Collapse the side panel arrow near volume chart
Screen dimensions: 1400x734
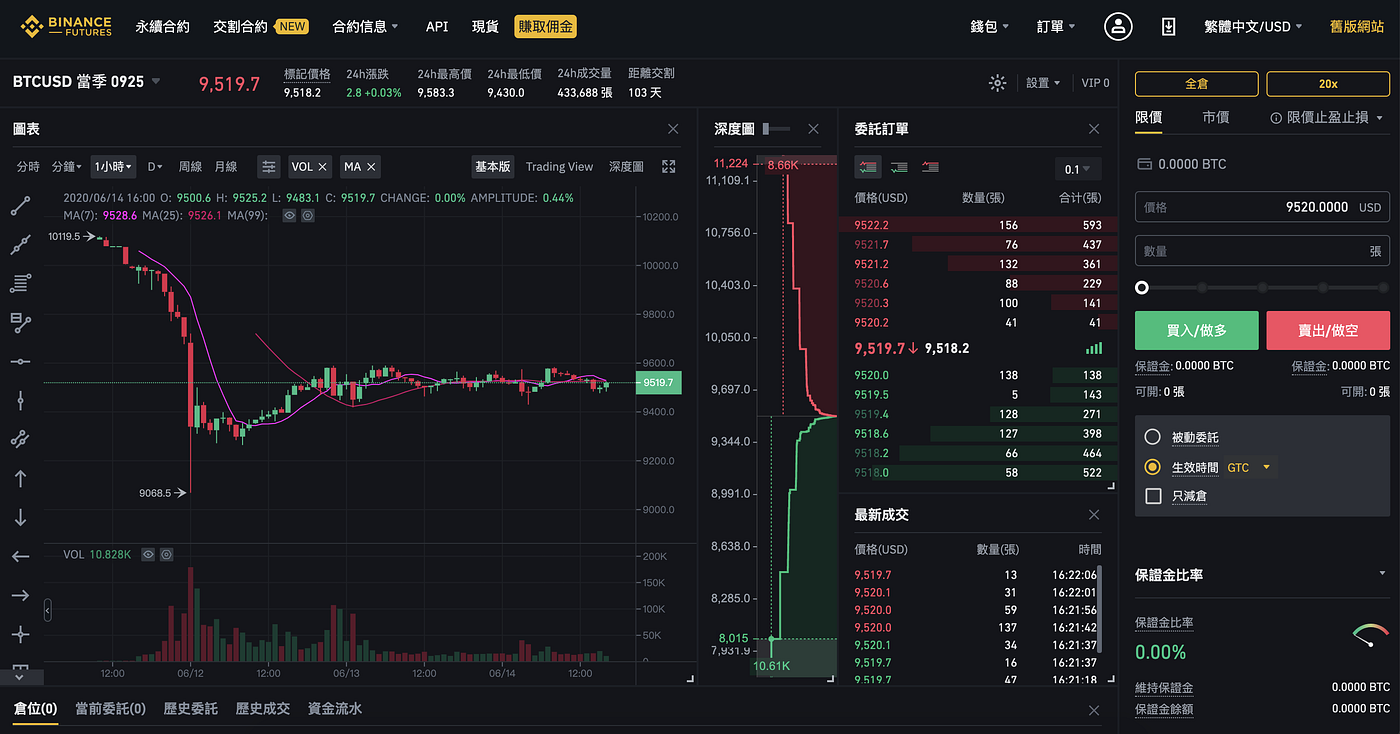point(48,610)
